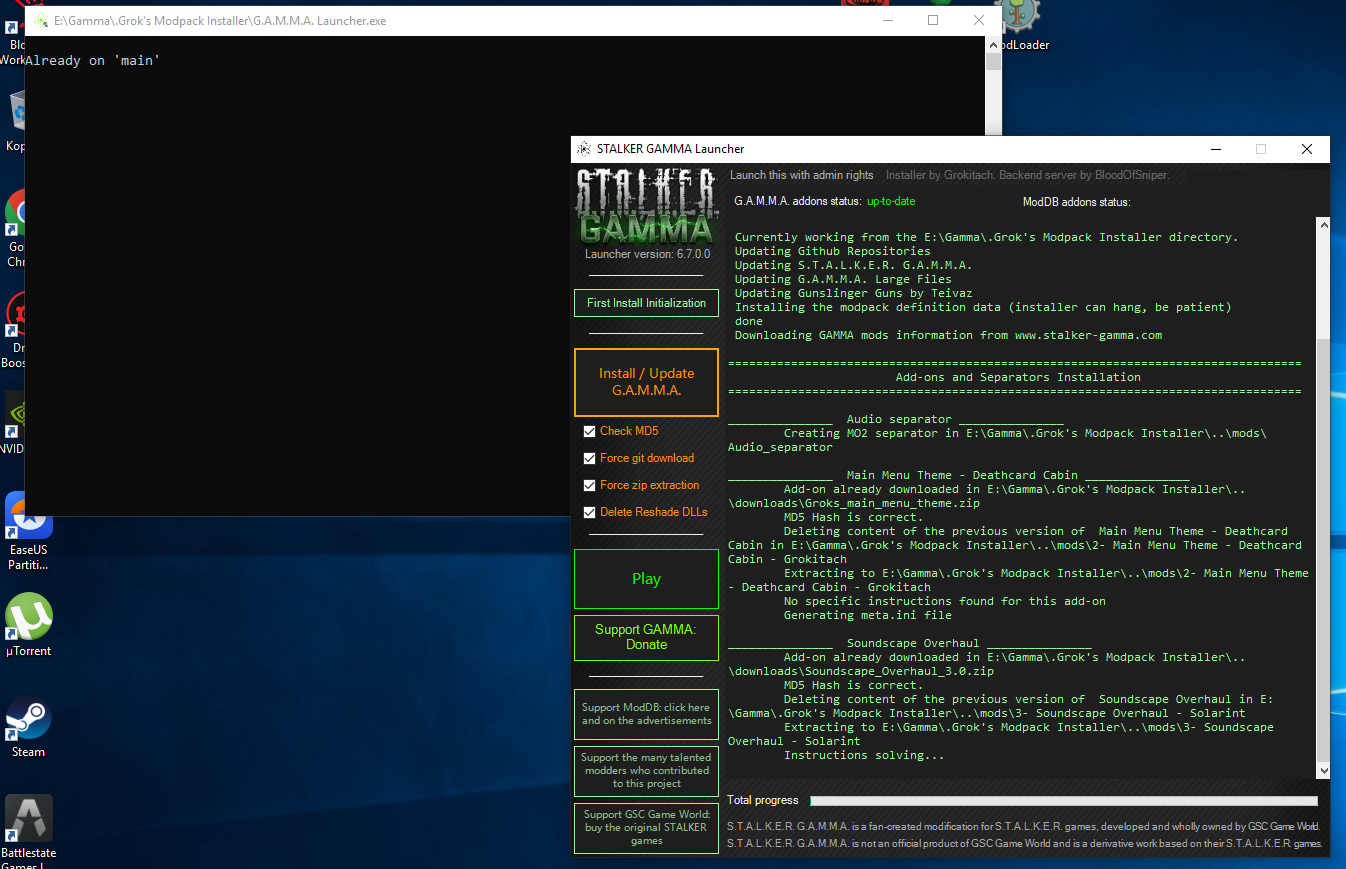
Task: Disable Force git download option
Action: 590,458
